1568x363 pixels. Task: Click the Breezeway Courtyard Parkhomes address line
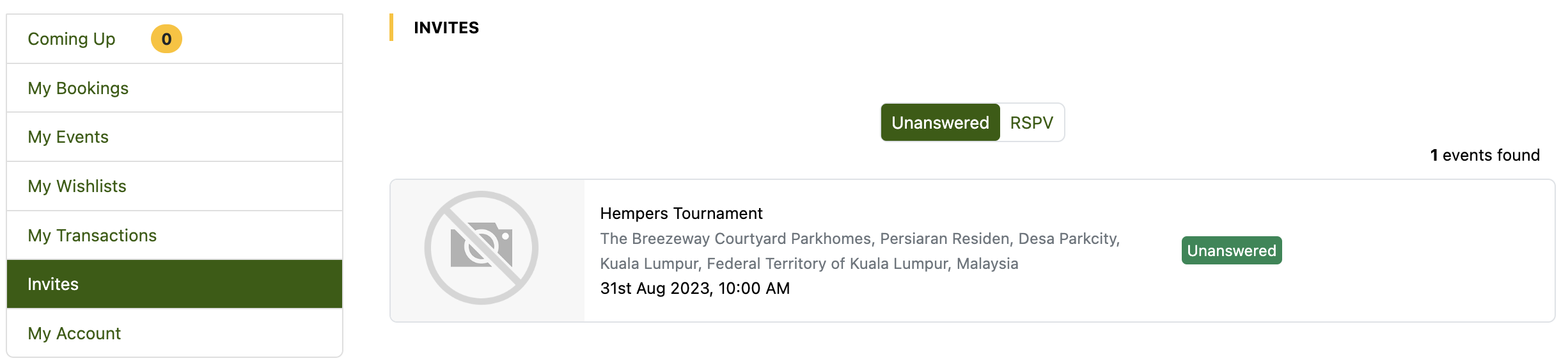pyautogui.click(x=859, y=239)
